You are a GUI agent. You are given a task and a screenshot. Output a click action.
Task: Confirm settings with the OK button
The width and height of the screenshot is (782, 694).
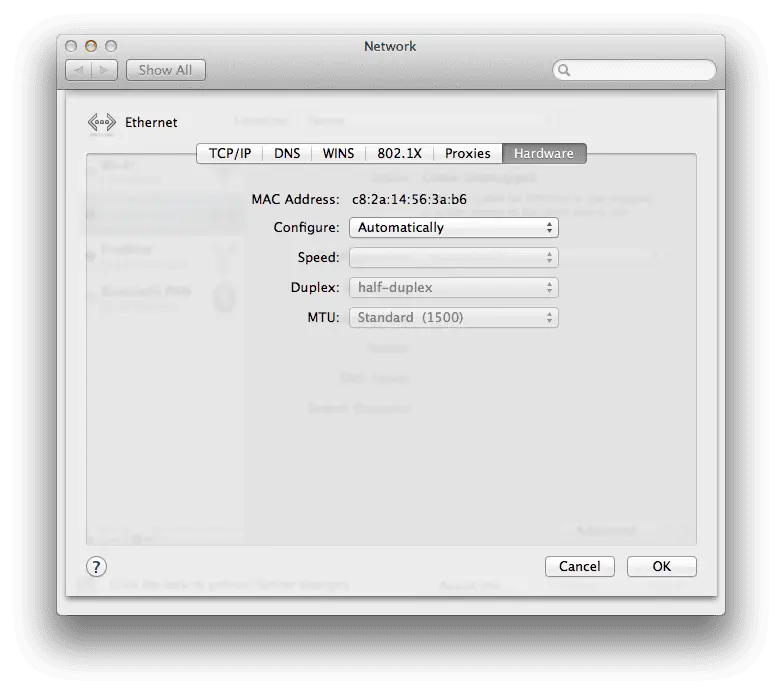click(661, 566)
